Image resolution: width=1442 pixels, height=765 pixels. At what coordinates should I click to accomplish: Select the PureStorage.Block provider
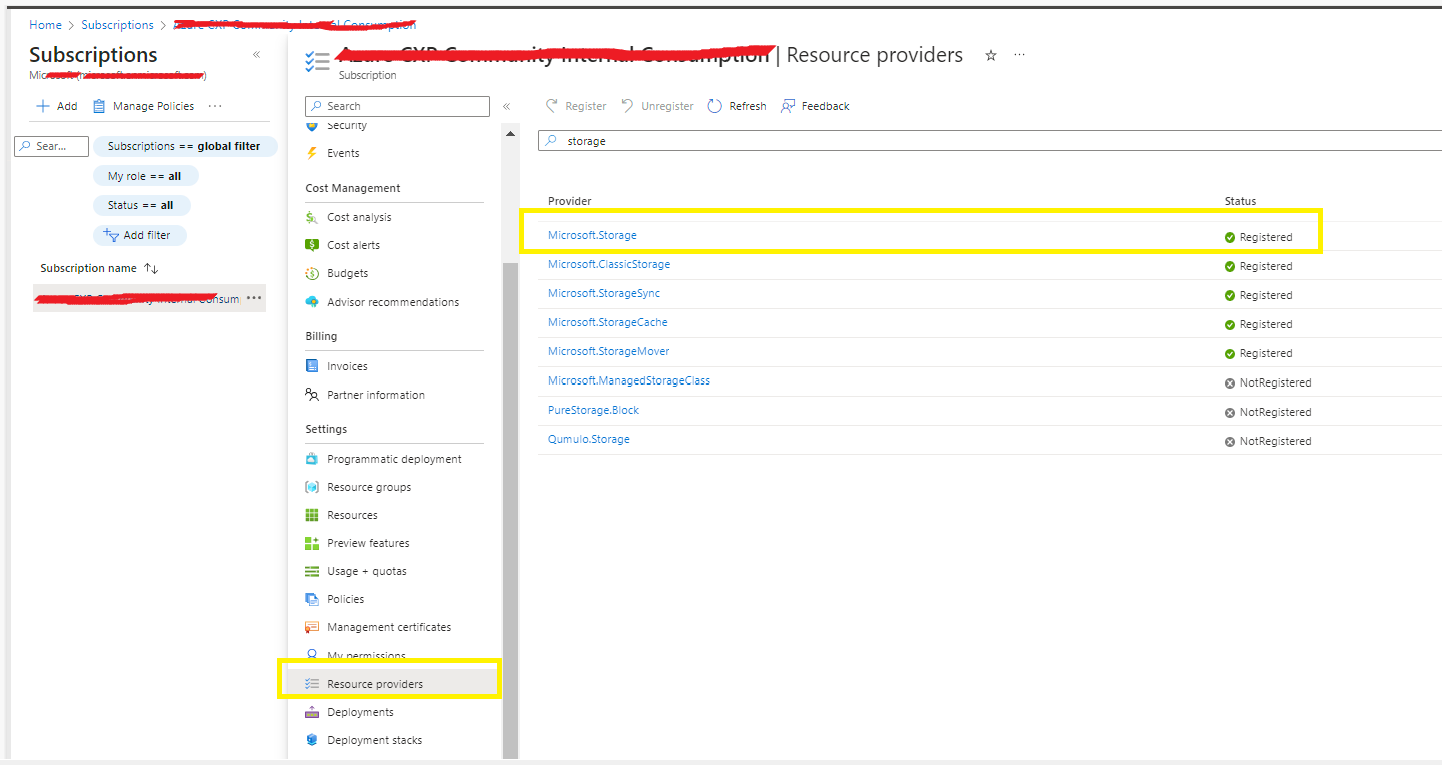pos(593,410)
